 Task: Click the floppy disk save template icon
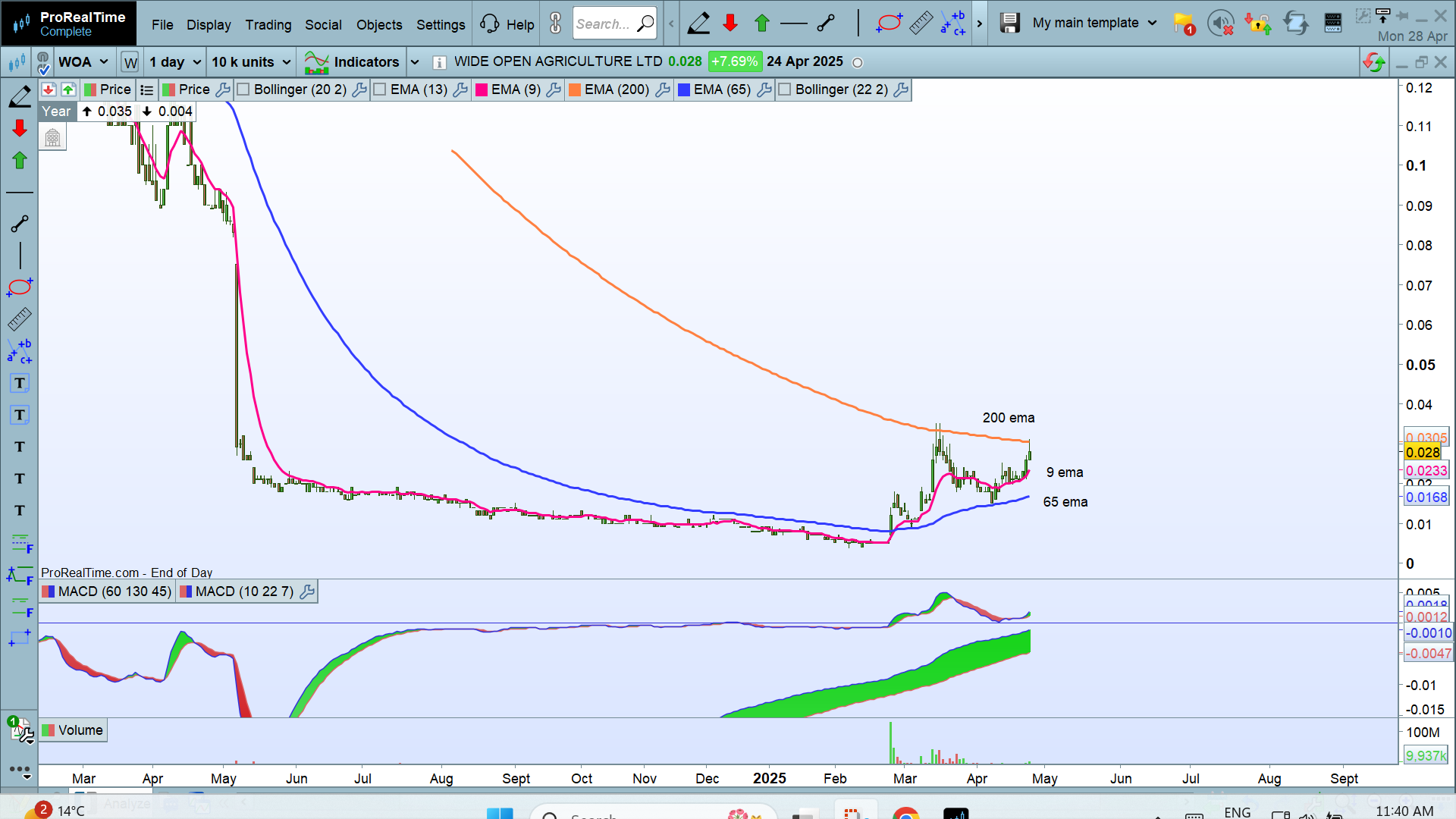click(x=1009, y=23)
